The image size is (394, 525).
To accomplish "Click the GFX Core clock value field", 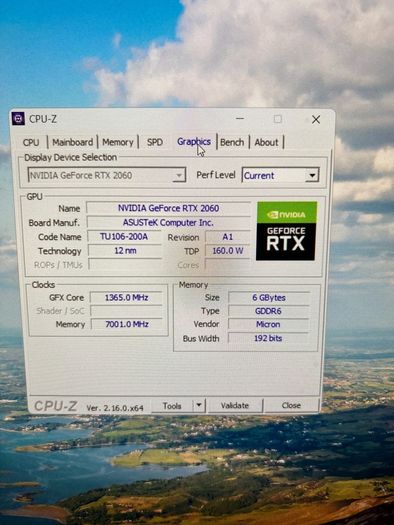I will point(126,297).
